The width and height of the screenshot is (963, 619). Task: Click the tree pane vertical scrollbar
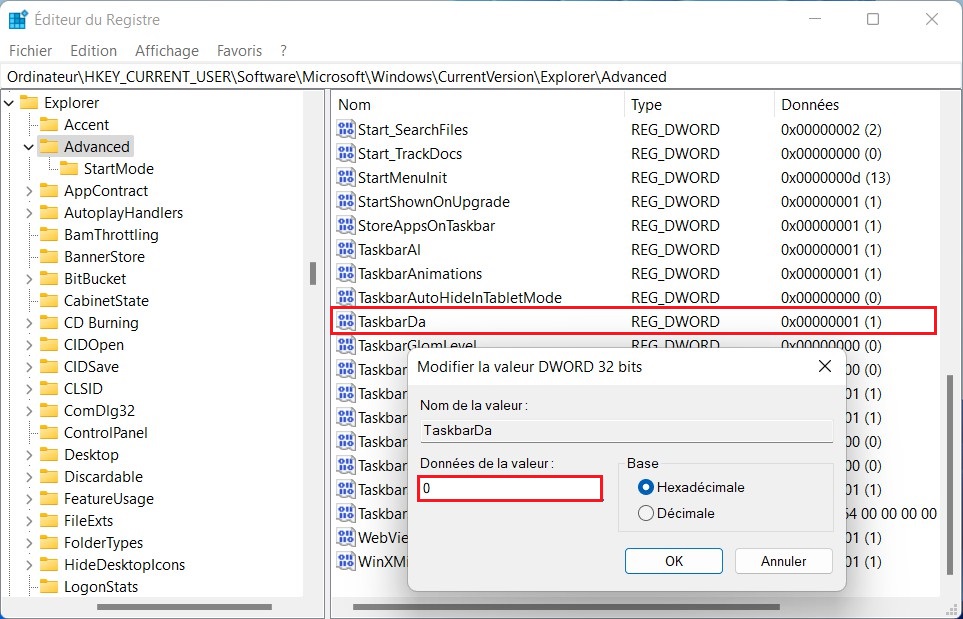tap(313, 273)
